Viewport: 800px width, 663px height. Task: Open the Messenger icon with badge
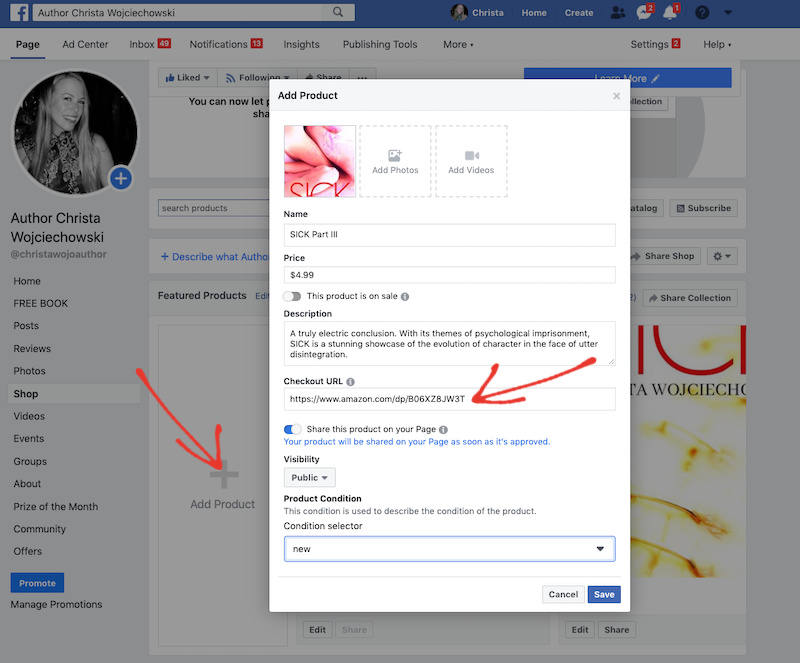pyautogui.click(x=645, y=13)
